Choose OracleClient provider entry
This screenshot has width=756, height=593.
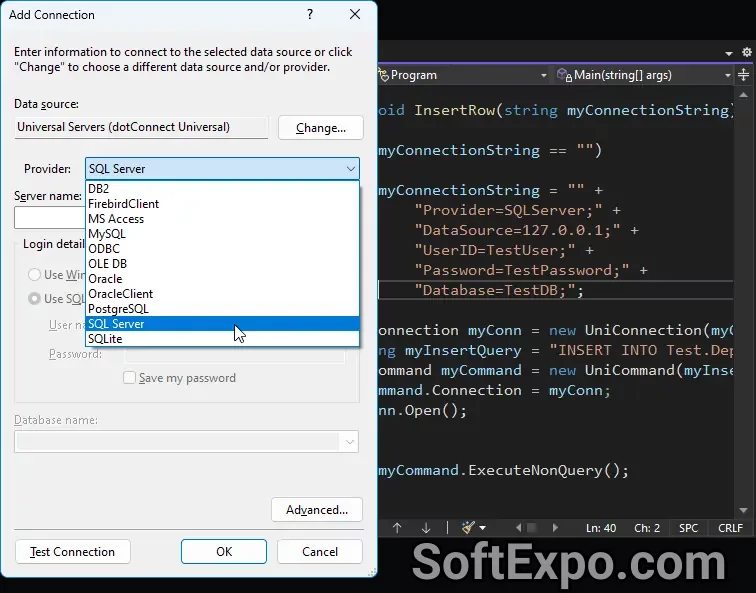point(222,294)
